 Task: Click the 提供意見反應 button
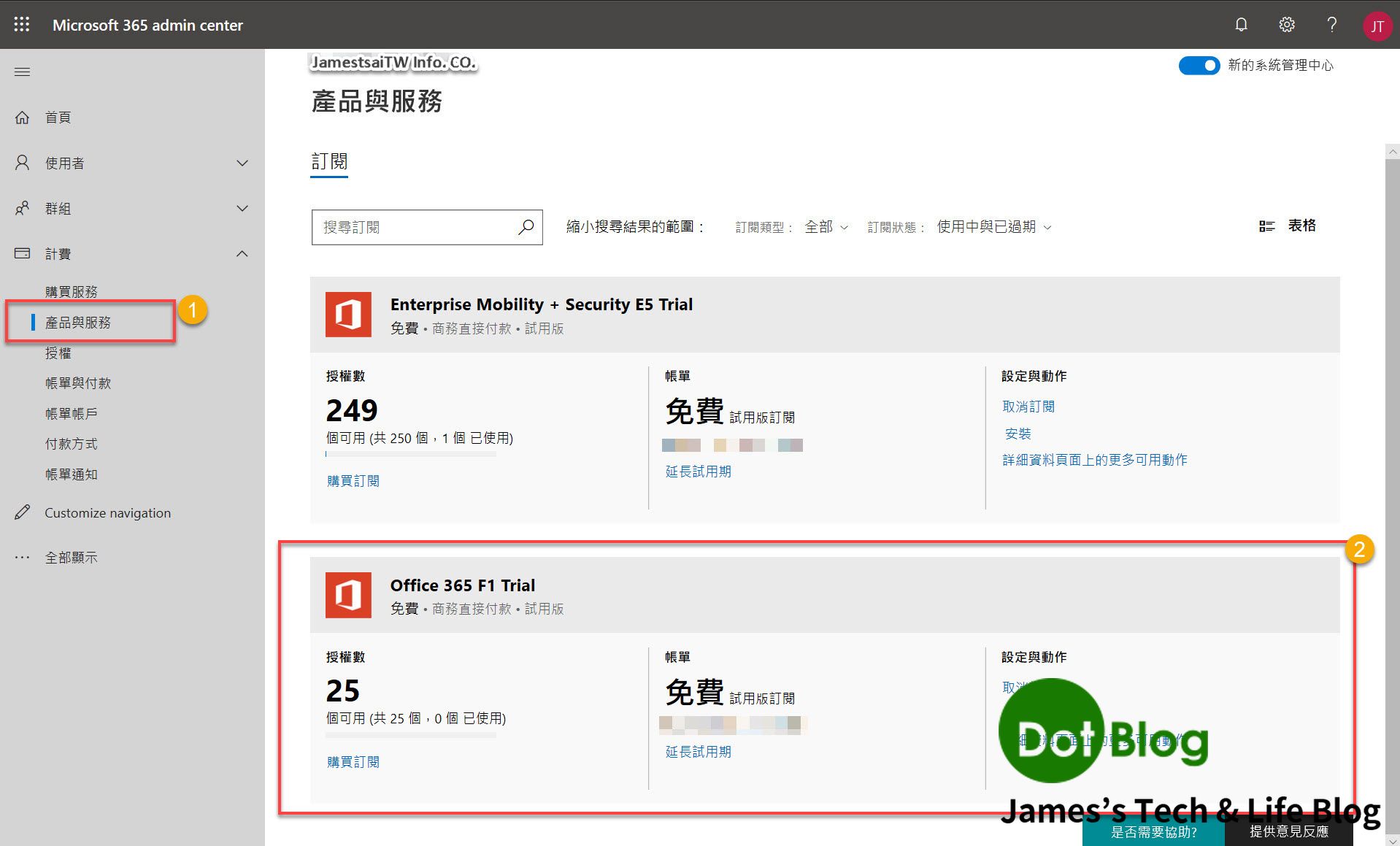[1289, 832]
